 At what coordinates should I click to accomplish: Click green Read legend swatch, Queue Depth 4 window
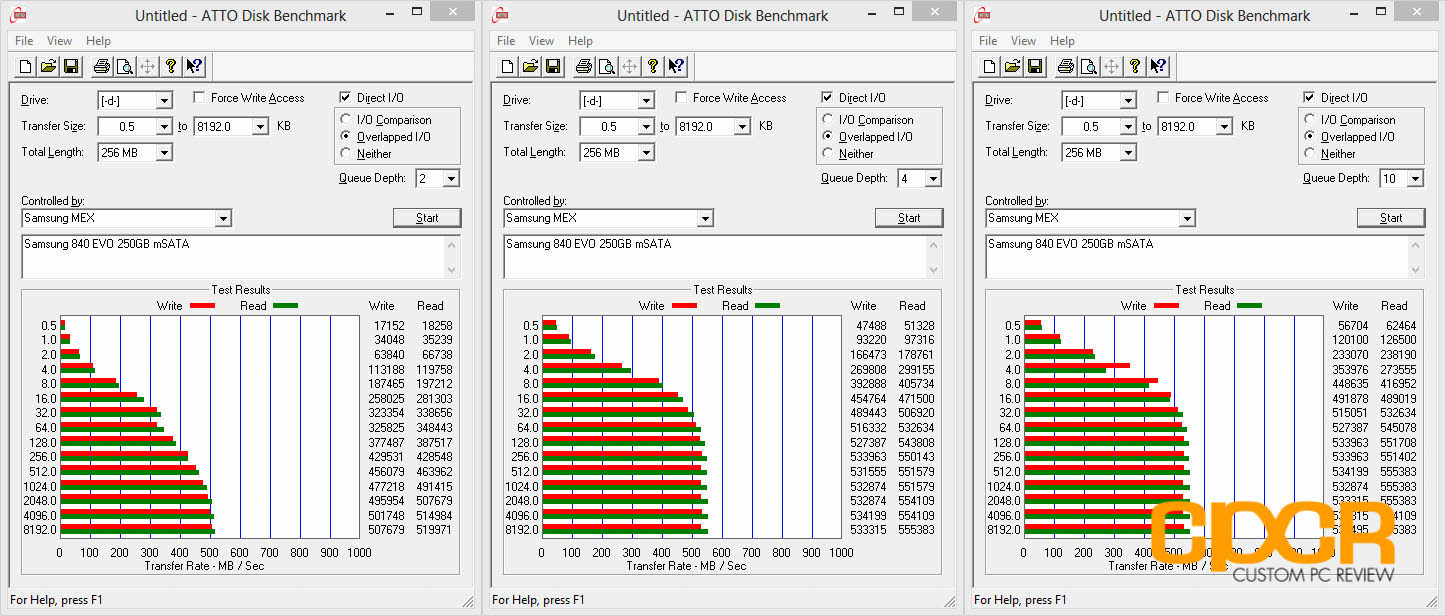pyautogui.click(x=768, y=306)
